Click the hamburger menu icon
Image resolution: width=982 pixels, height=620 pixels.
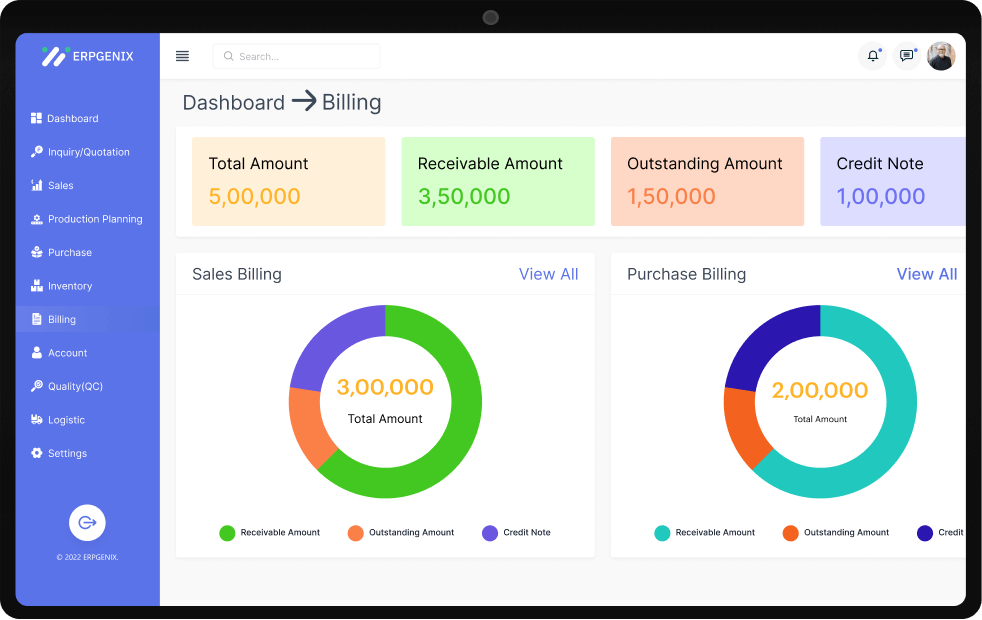point(182,56)
